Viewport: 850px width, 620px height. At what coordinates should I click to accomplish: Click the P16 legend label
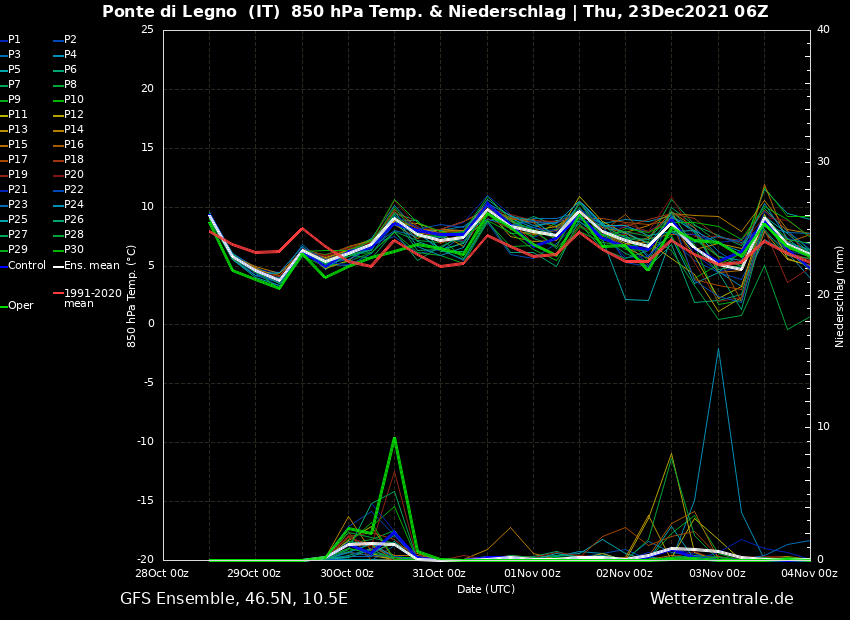pos(73,145)
